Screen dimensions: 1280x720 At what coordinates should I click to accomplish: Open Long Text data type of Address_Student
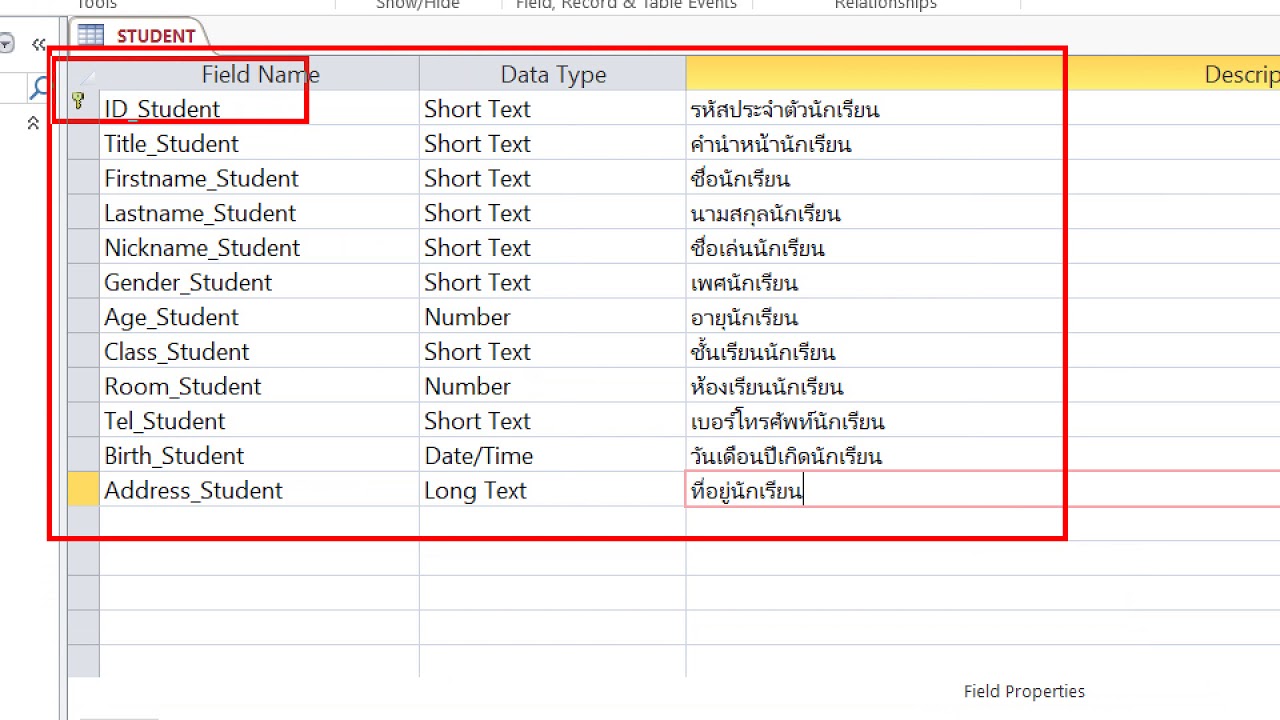coord(553,490)
